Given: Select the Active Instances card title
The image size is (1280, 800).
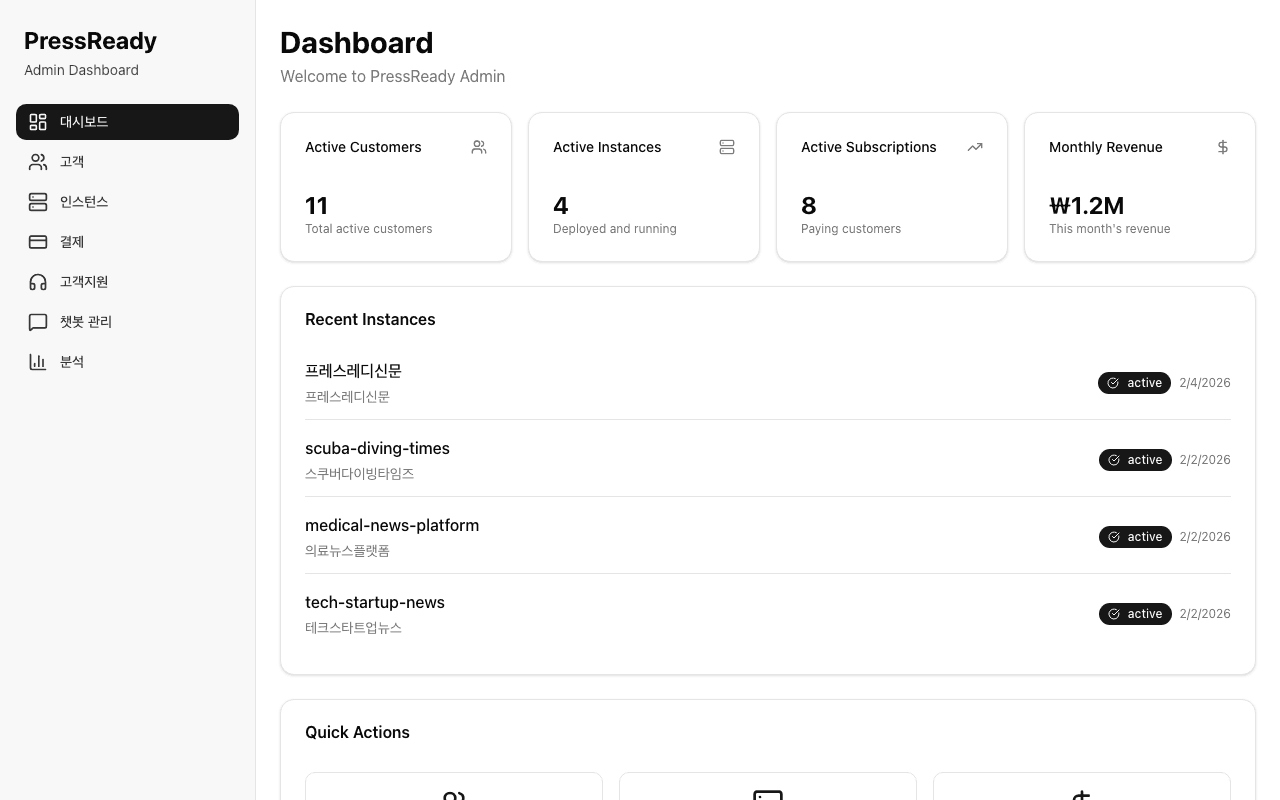Looking at the screenshot, I should tap(607, 147).
